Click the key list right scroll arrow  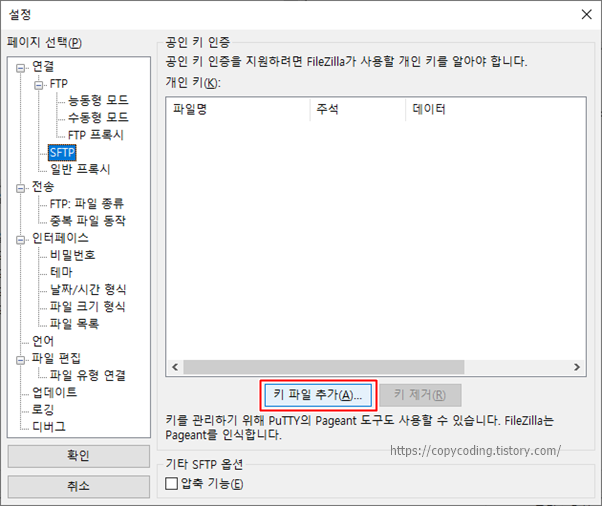point(577,367)
